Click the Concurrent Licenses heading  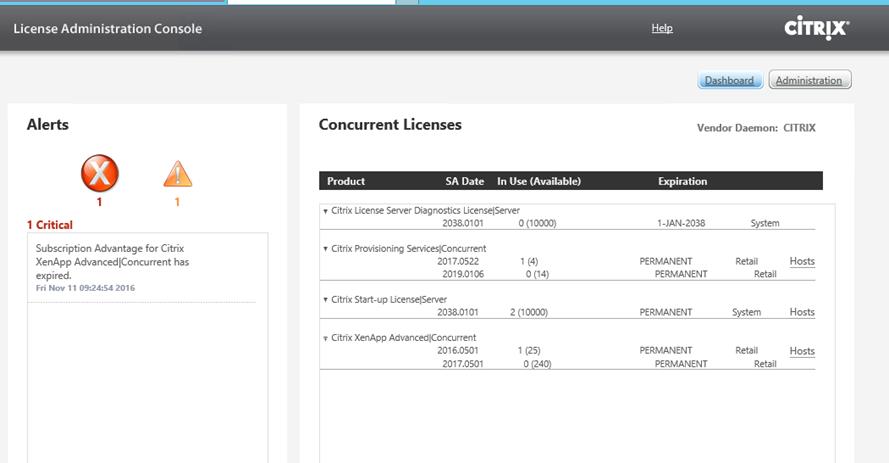[390, 125]
